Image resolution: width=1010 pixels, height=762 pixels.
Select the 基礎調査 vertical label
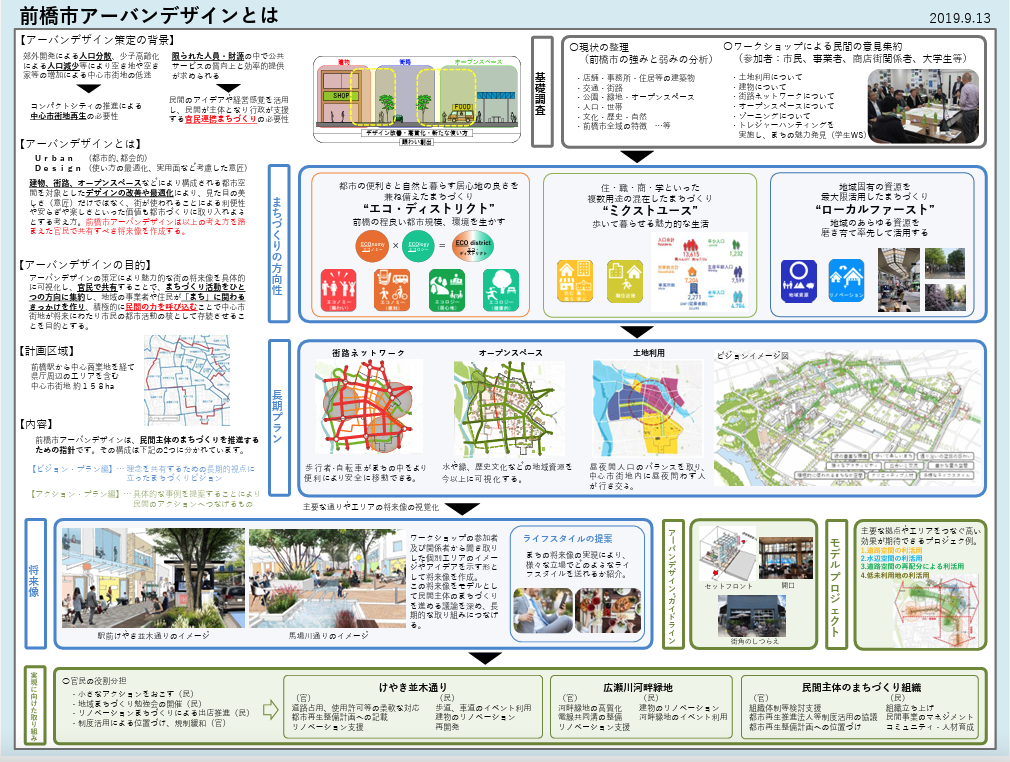541,92
